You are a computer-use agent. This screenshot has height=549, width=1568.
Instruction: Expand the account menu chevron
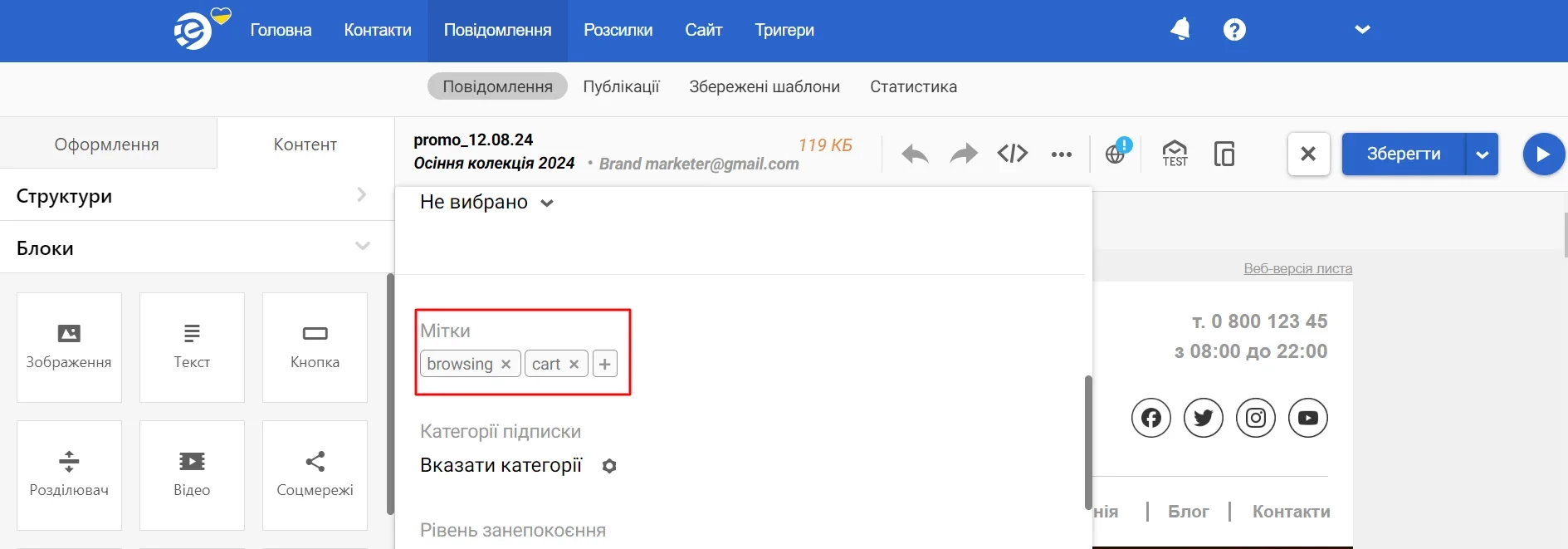point(1362,30)
